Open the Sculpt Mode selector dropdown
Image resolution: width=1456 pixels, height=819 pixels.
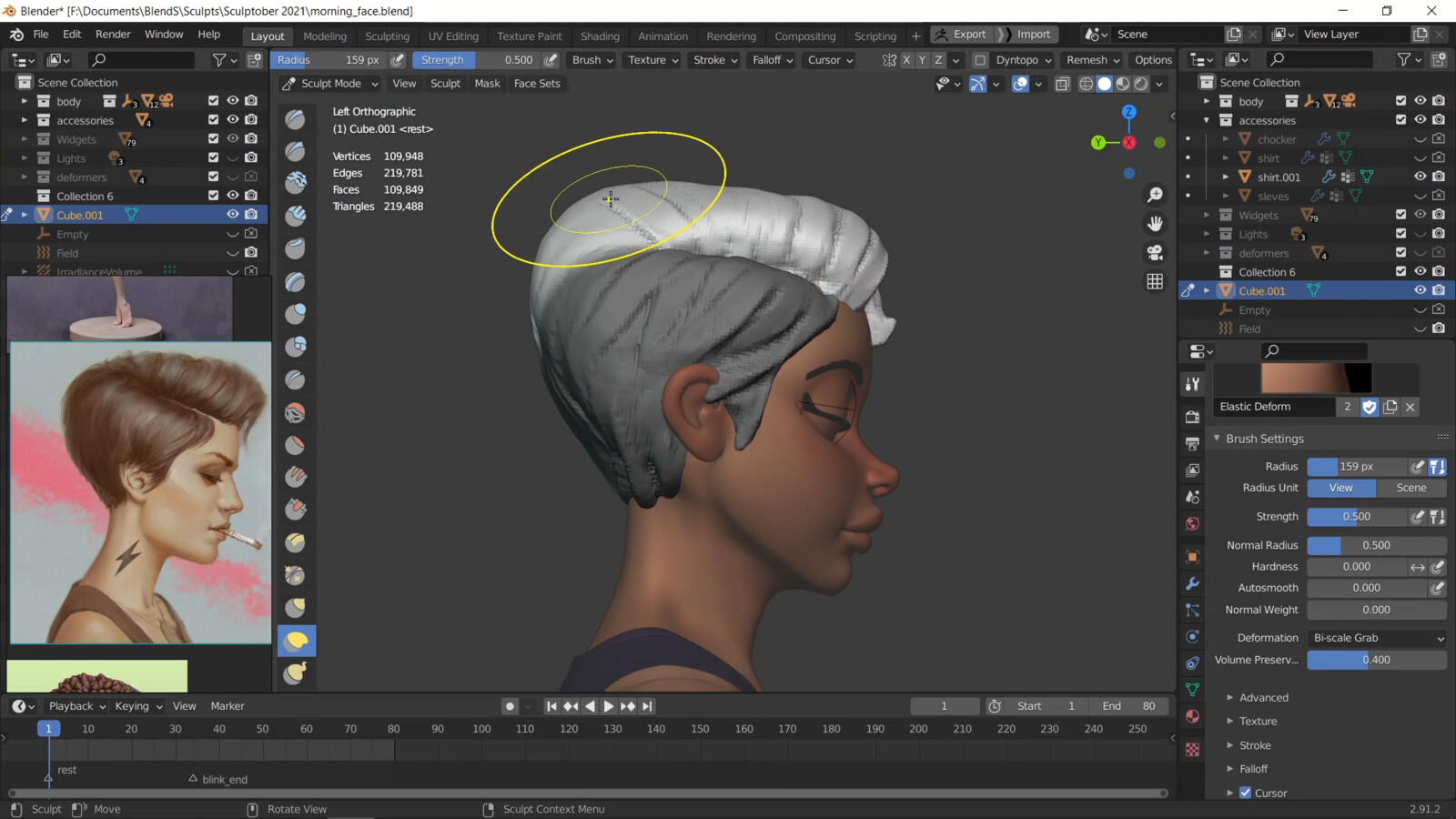(x=330, y=84)
